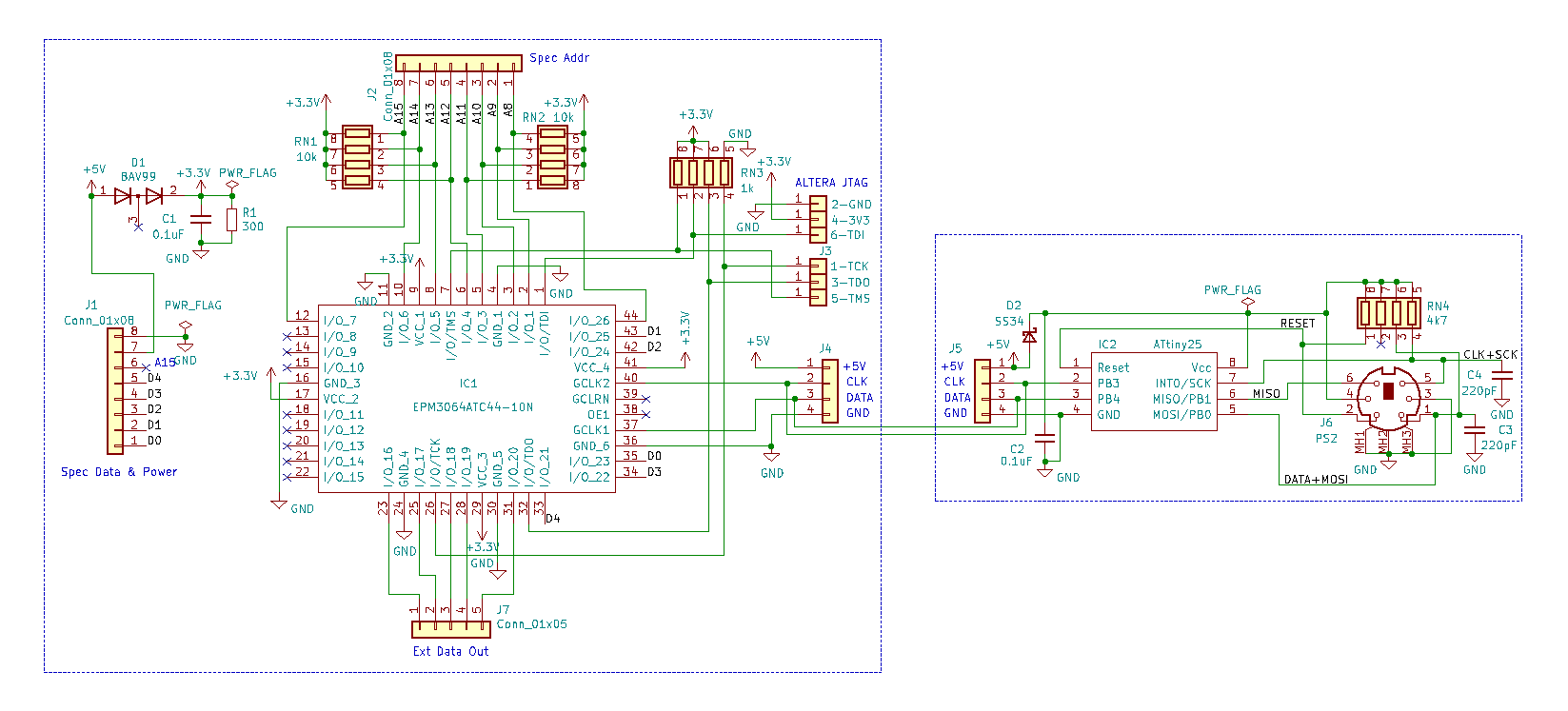Select the ATtiny25 part name label
1568x711 pixels.
point(1178,345)
